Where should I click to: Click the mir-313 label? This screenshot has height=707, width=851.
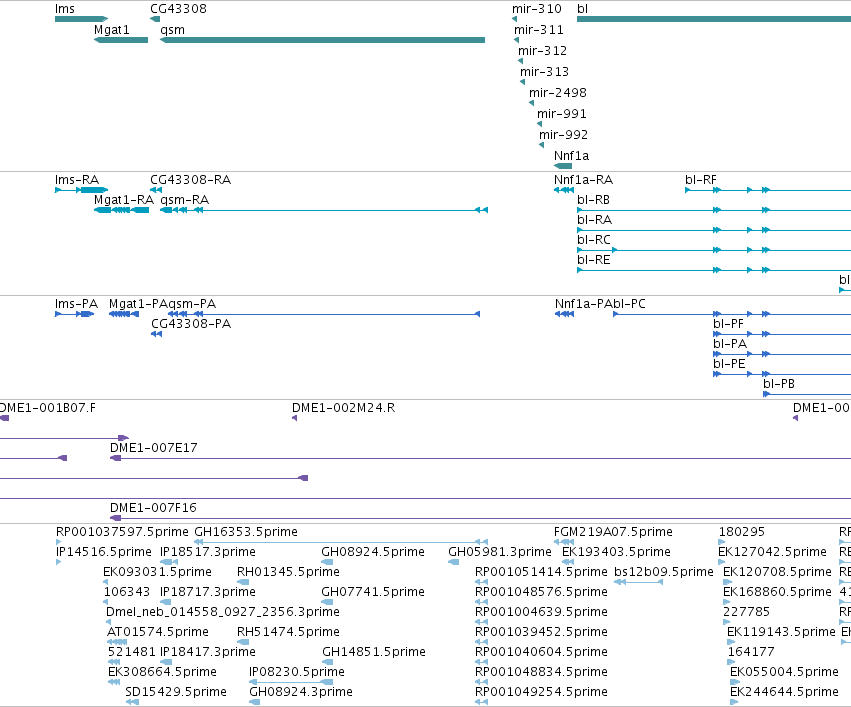point(544,72)
